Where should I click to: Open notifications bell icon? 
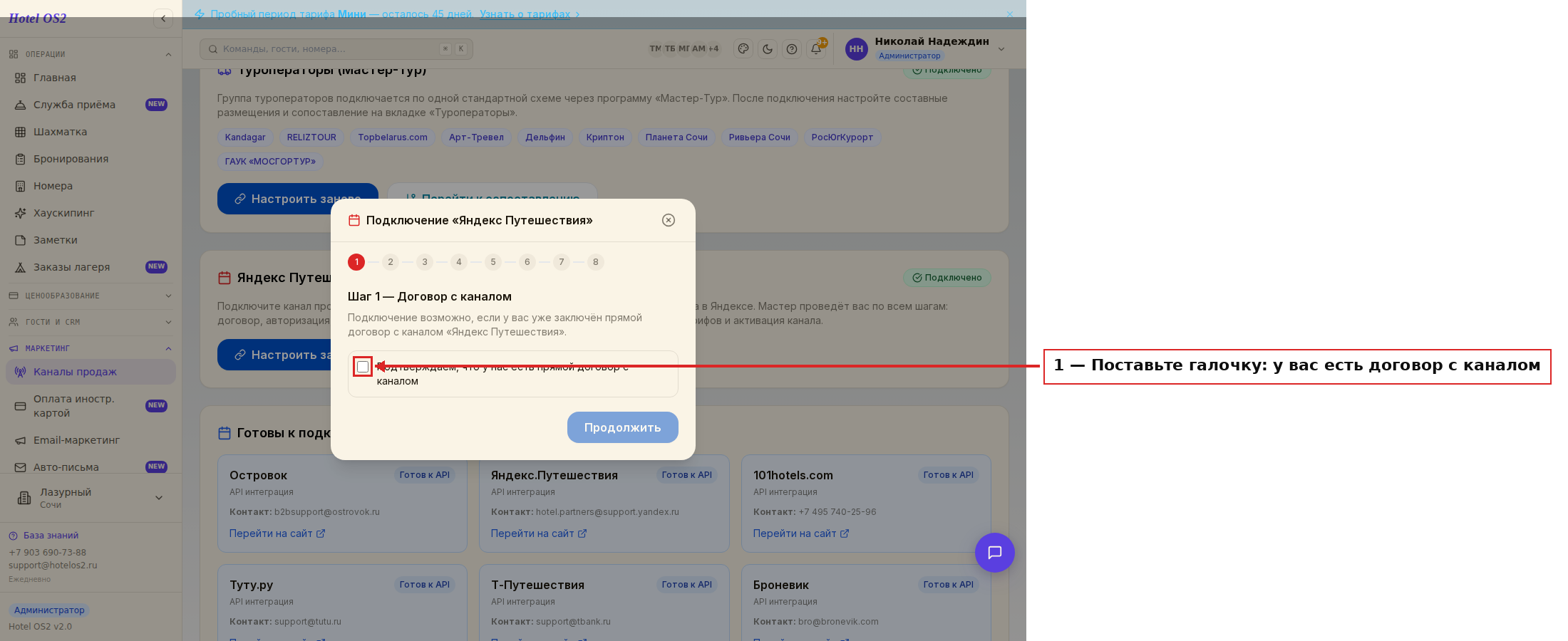[x=816, y=48]
